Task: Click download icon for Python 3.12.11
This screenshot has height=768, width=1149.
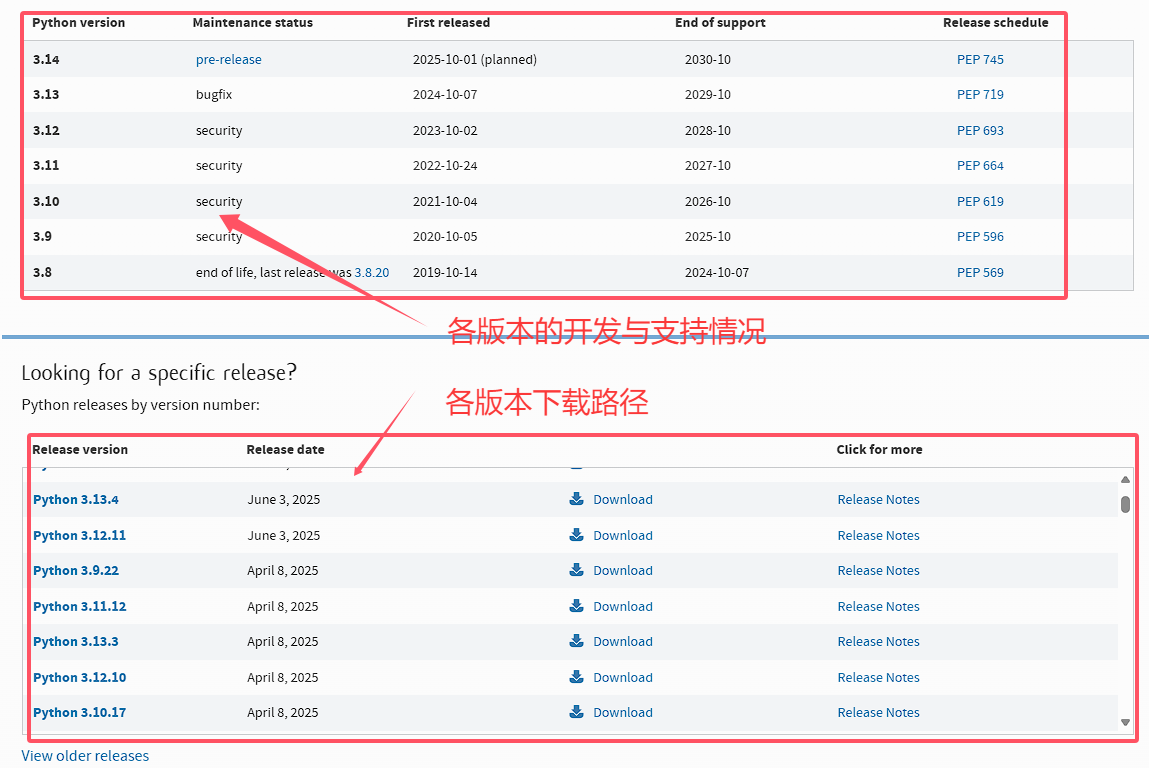Action: pos(577,535)
